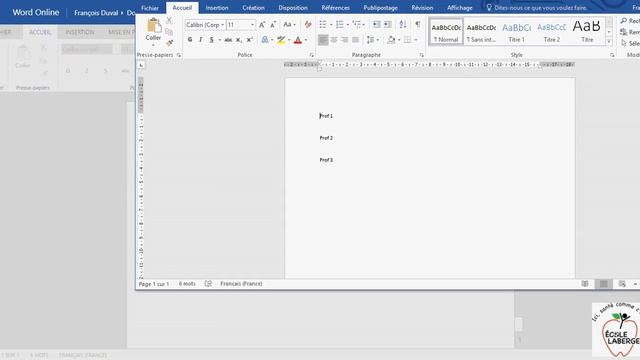Click the sort A-Z icon
Image resolution: width=640 pixels, height=360 pixels.
point(403,25)
